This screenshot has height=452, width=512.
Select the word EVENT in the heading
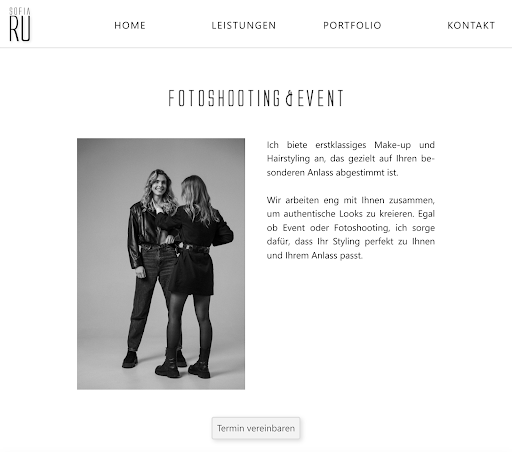320,98
